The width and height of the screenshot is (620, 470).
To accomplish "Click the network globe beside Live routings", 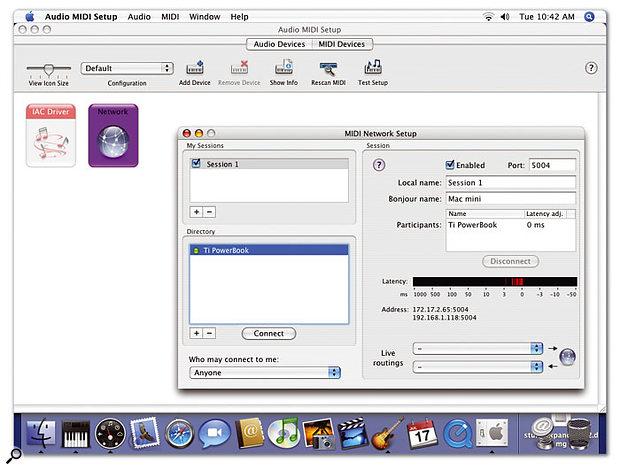I will (x=567, y=357).
